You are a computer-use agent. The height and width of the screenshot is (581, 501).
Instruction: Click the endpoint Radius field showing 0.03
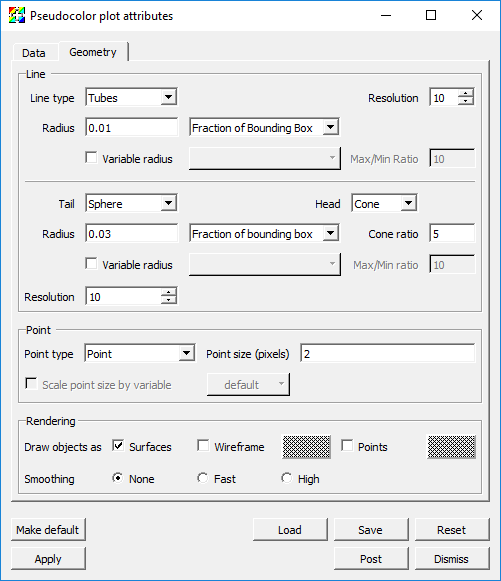pyautogui.click(x=131, y=234)
